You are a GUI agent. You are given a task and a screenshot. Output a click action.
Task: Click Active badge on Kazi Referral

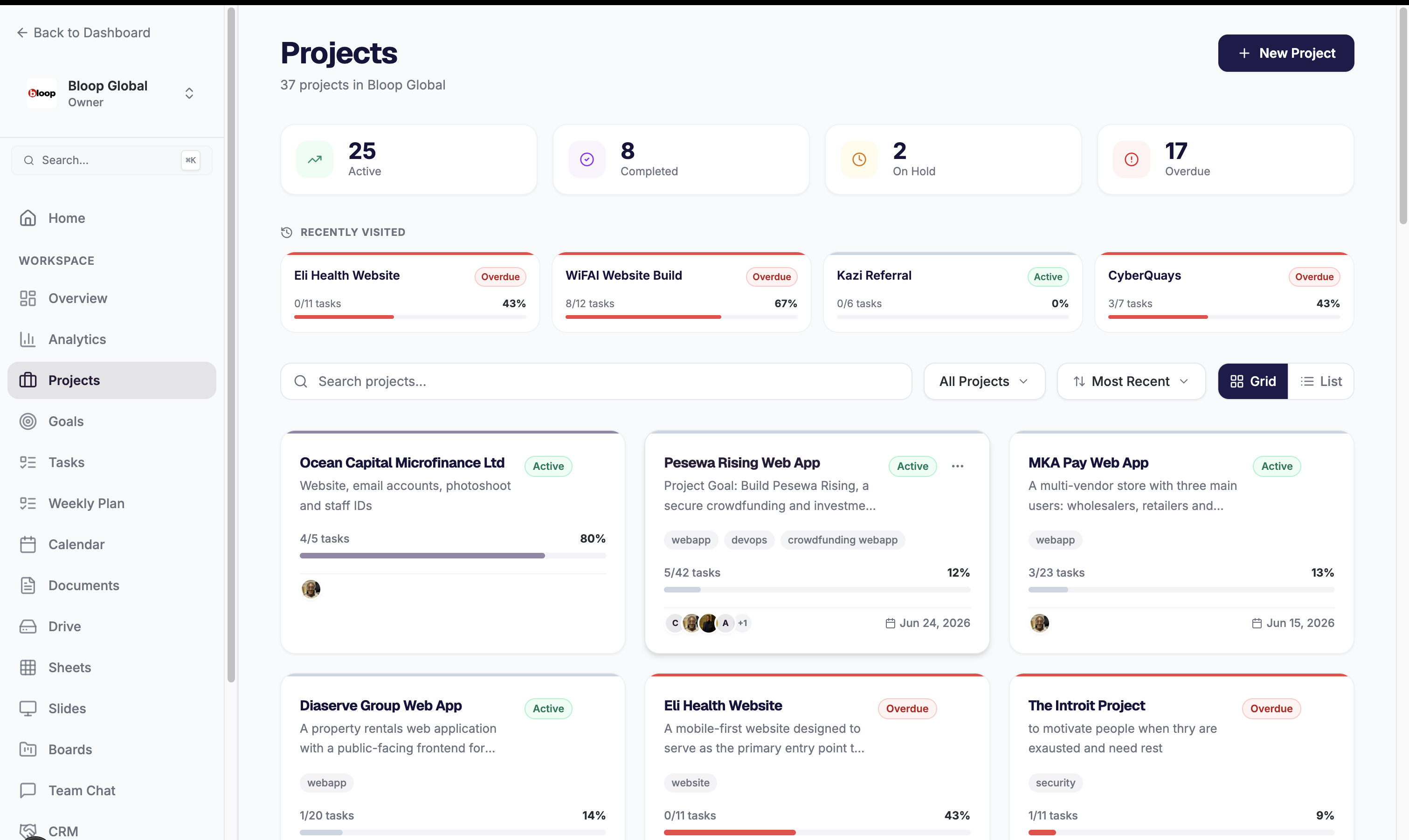pyautogui.click(x=1048, y=277)
